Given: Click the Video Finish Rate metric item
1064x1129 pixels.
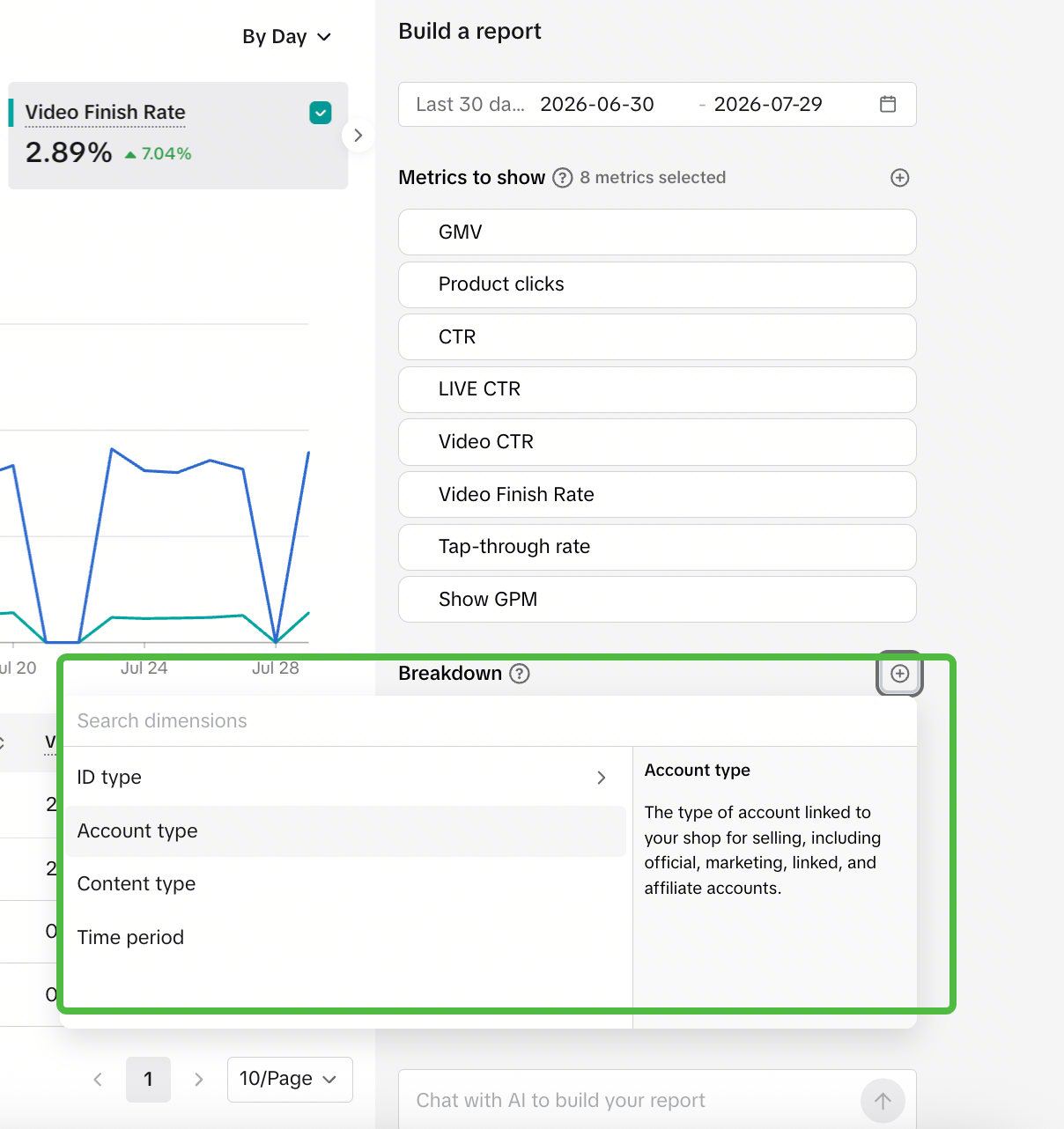Looking at the screenshot, I should 657,495.
